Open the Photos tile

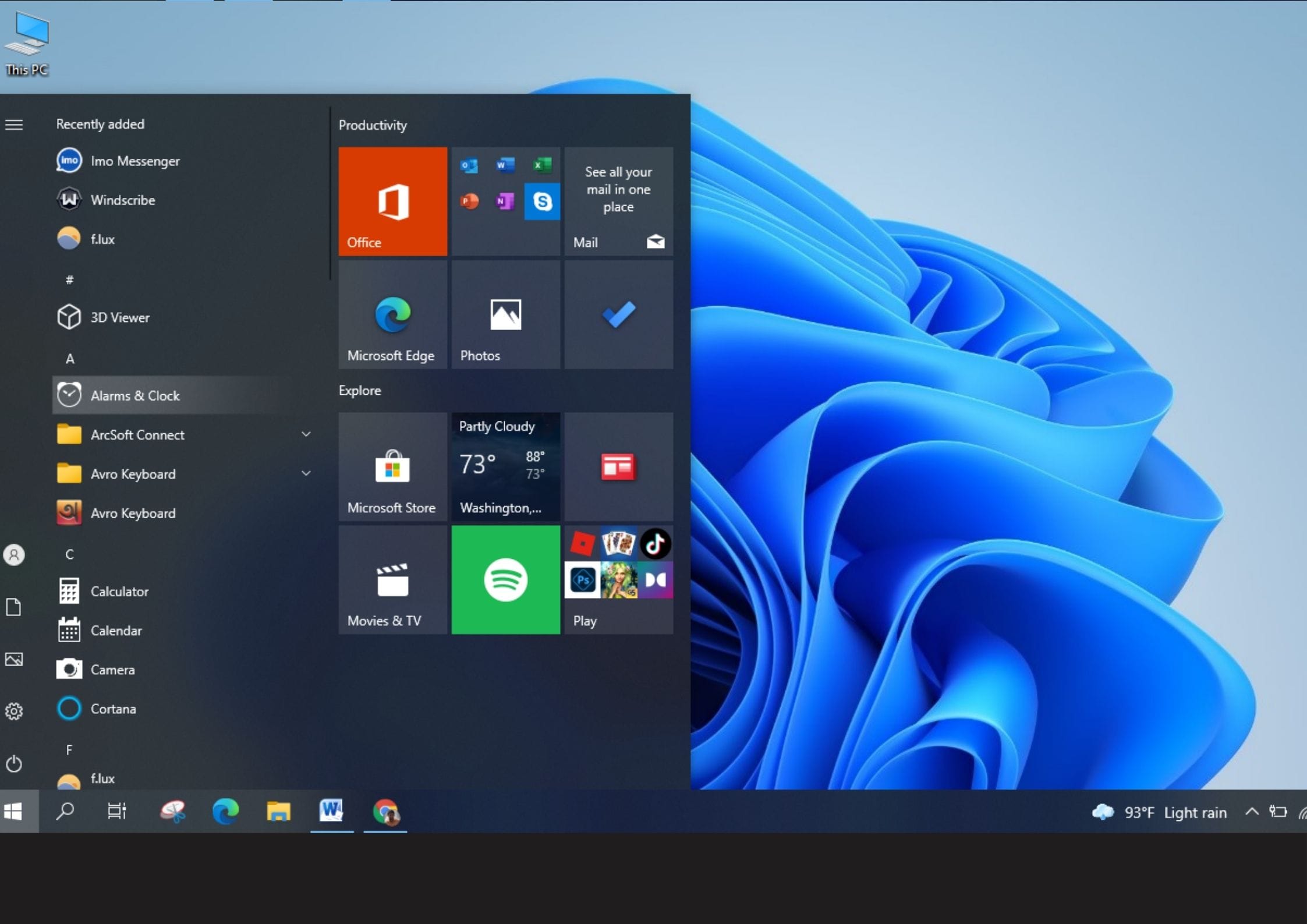pyautogui.click(x=506, y=314)
